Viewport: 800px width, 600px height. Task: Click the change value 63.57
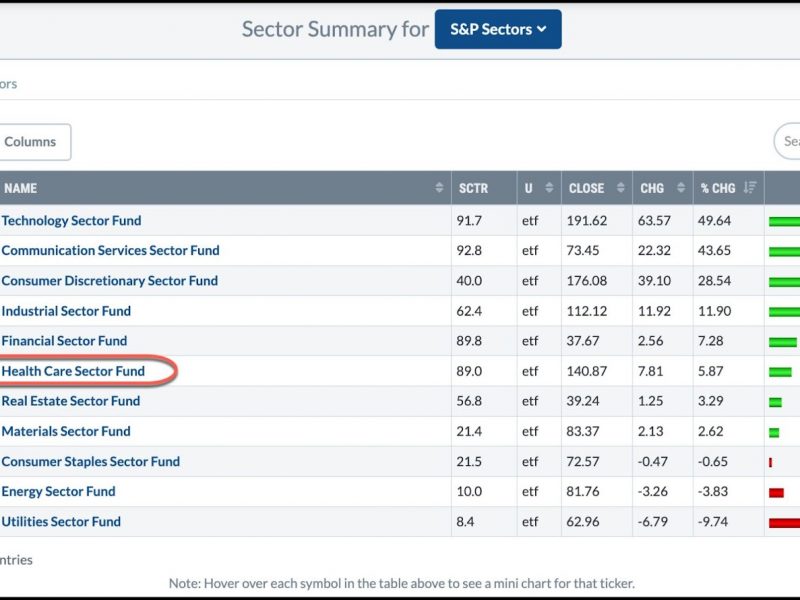click(654, 220)
